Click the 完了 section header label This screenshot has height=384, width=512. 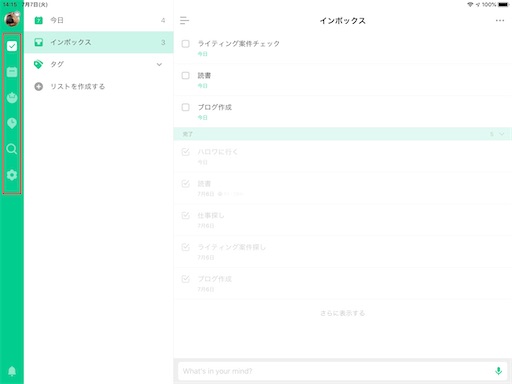(x=187, y=134)
